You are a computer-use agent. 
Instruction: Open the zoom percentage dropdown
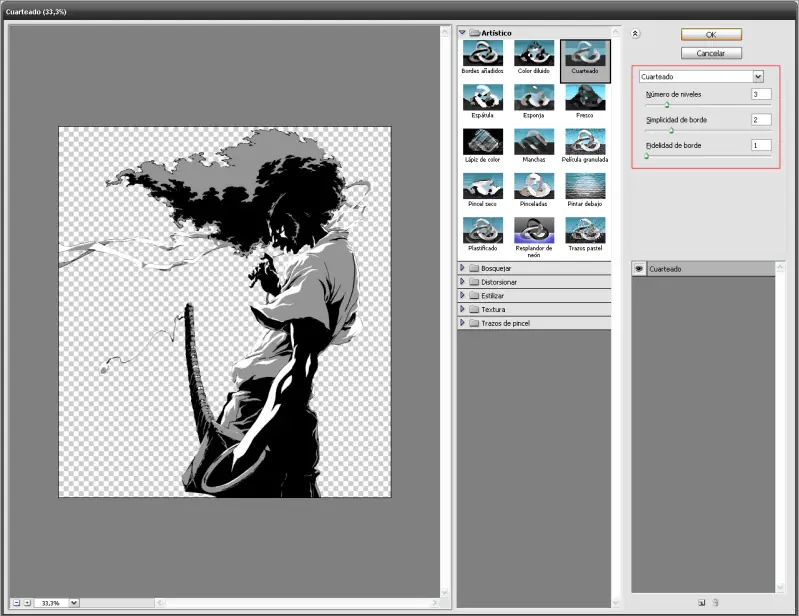tap(74, 603)
